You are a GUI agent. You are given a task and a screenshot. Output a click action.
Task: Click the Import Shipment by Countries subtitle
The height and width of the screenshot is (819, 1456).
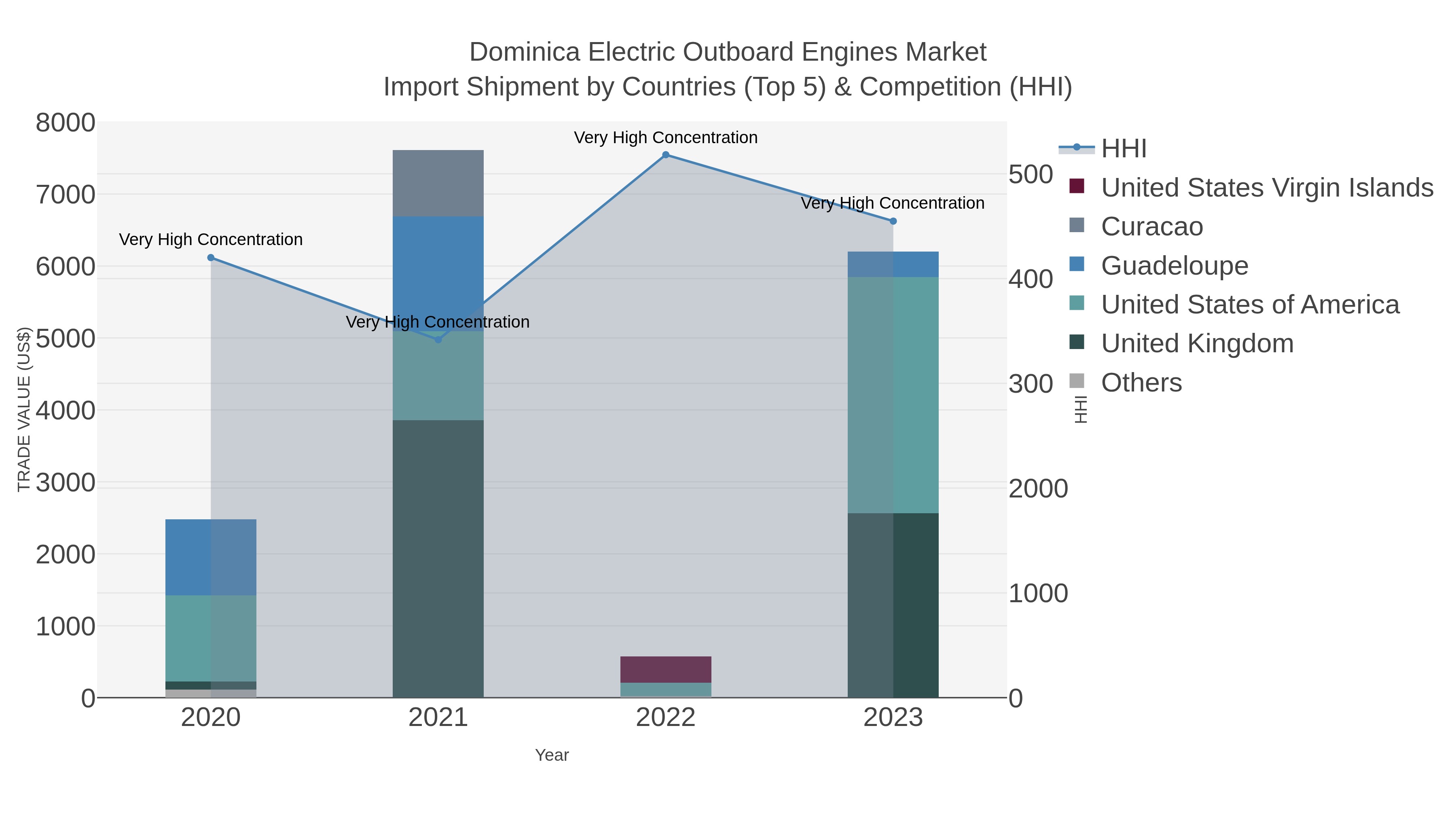click(728, 87)
